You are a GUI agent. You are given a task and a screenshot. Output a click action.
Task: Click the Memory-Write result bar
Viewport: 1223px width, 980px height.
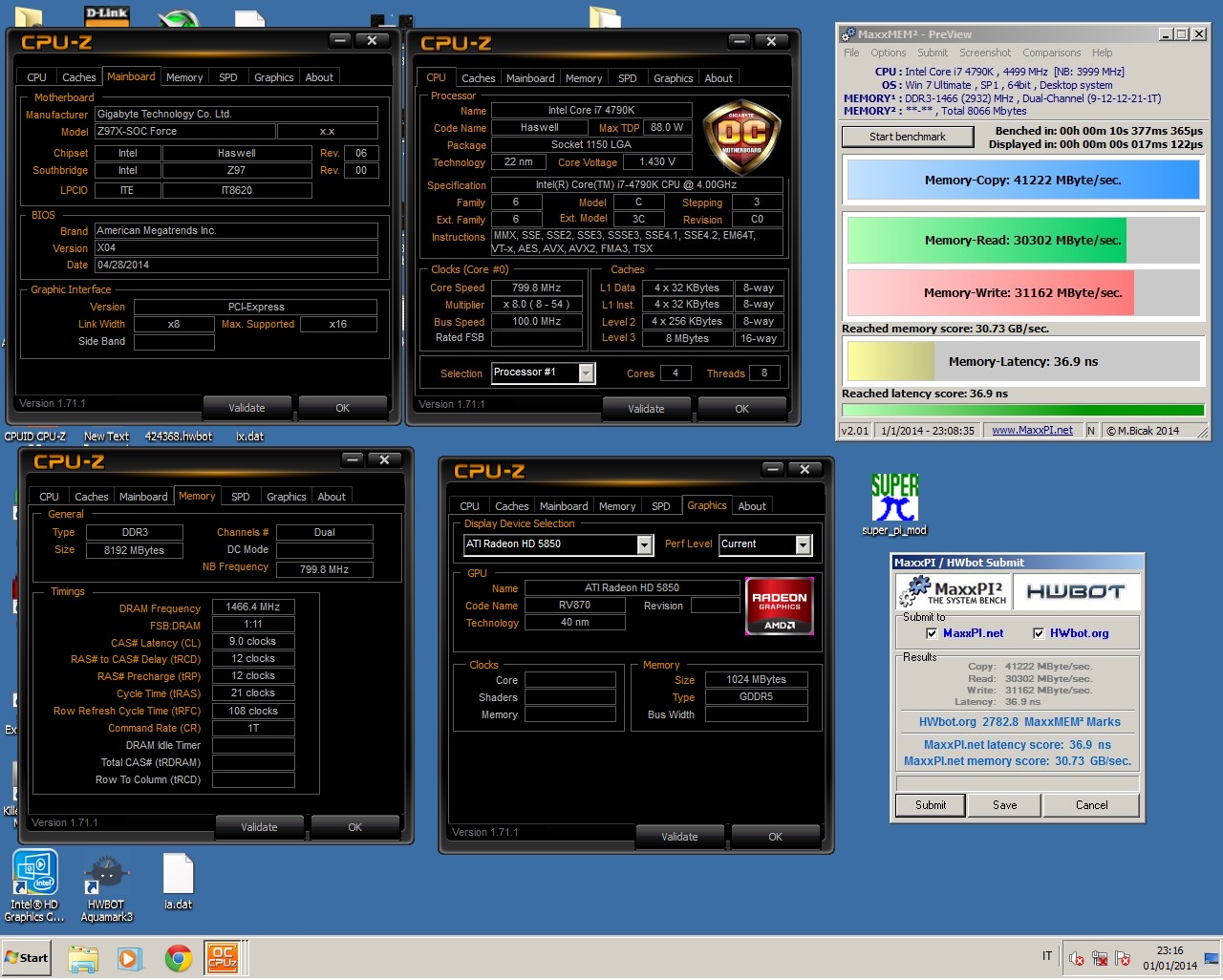click(1022, 293)
